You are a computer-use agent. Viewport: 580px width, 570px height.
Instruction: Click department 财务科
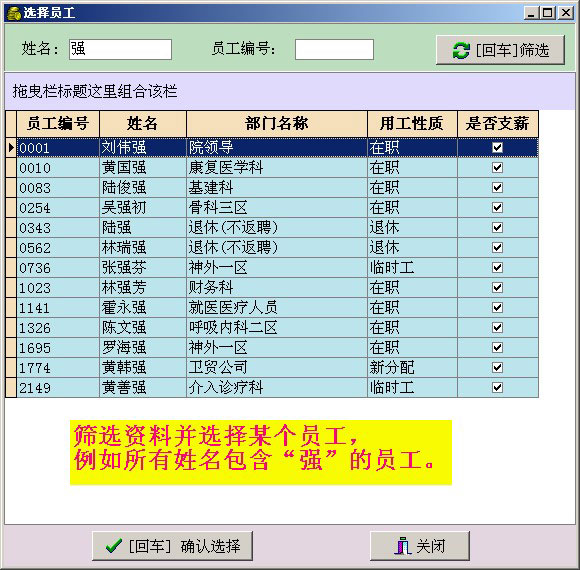tap(211, 287)
